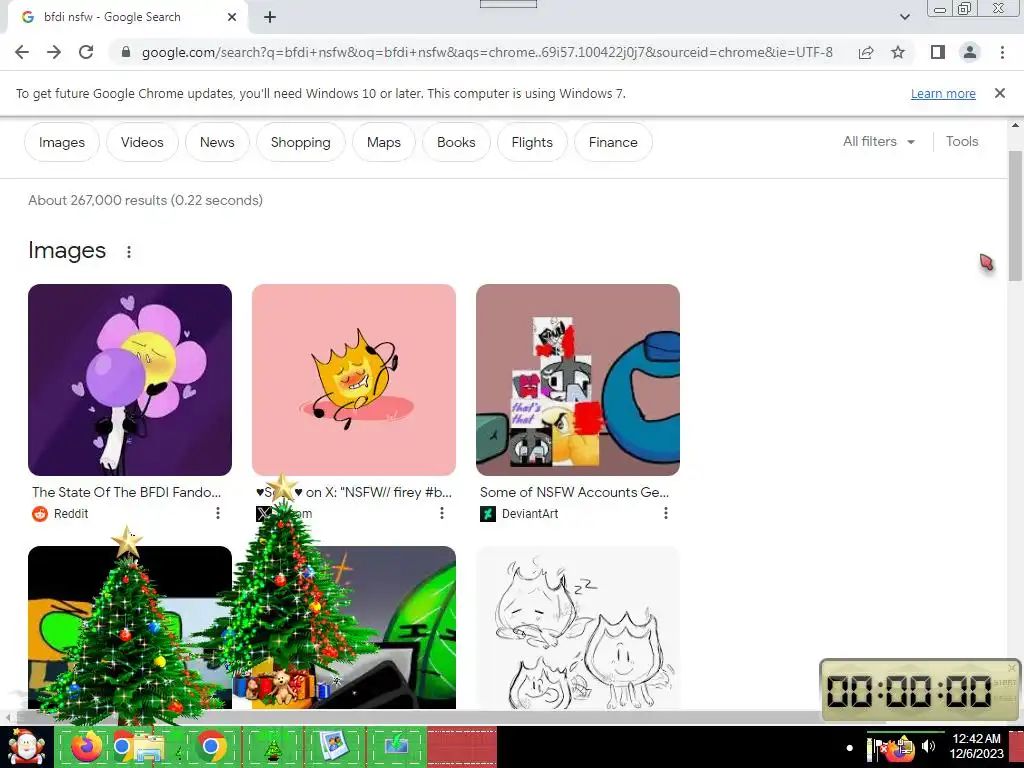Switch to the Videos filter
Viewport: 1024px width, 768px height.
tap(142, 142)
